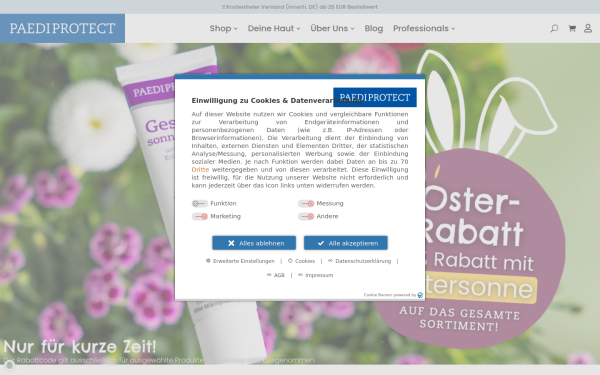The image size is (600, 375).
Task: Open the user account icon
Action: tap(588, 28)
